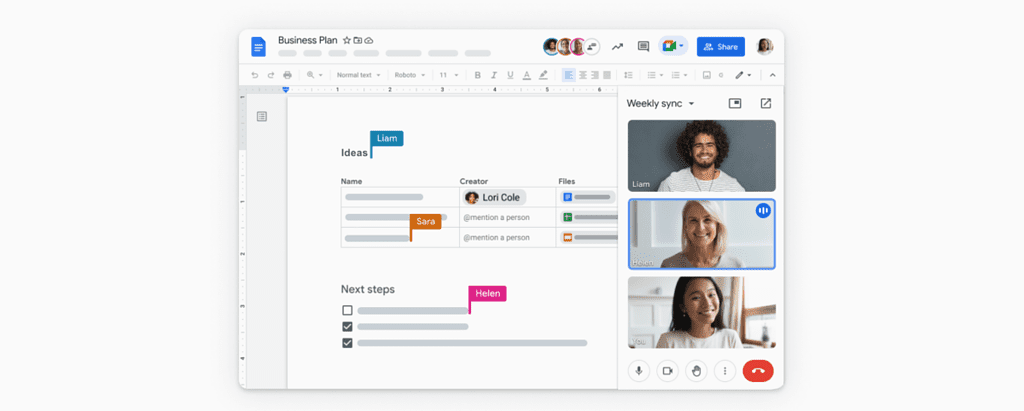Open the Roboto font dropdown

410,75
